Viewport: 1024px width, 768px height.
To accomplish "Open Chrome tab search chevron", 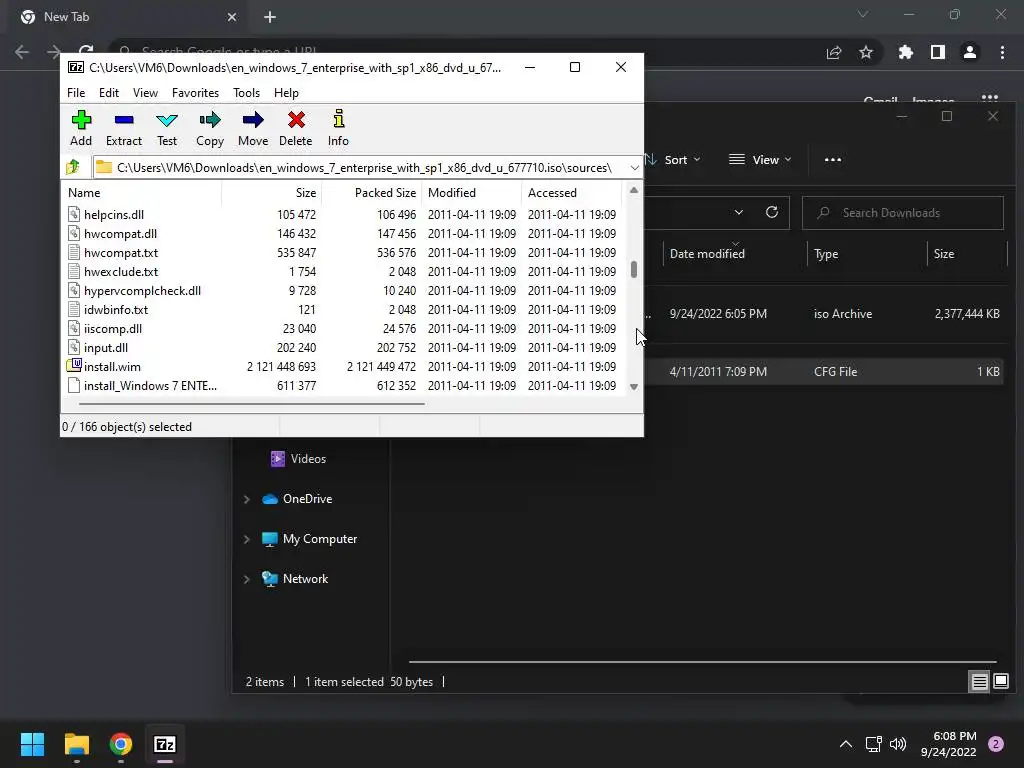I will click(863, 14).
